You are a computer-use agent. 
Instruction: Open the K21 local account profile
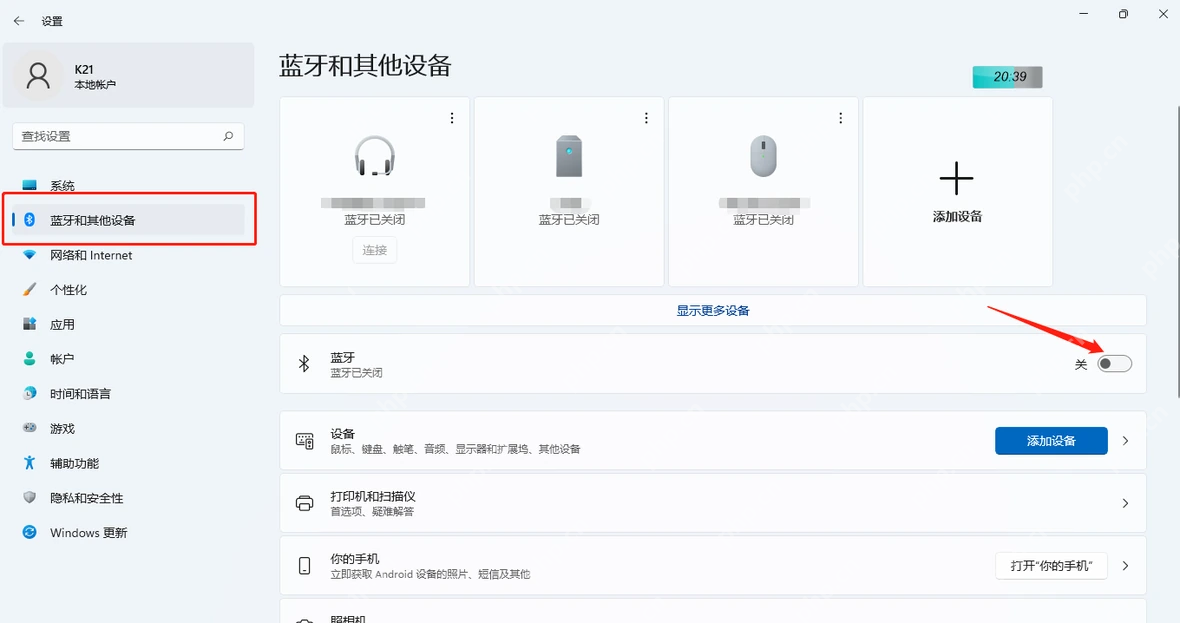[x=128, y=75]
